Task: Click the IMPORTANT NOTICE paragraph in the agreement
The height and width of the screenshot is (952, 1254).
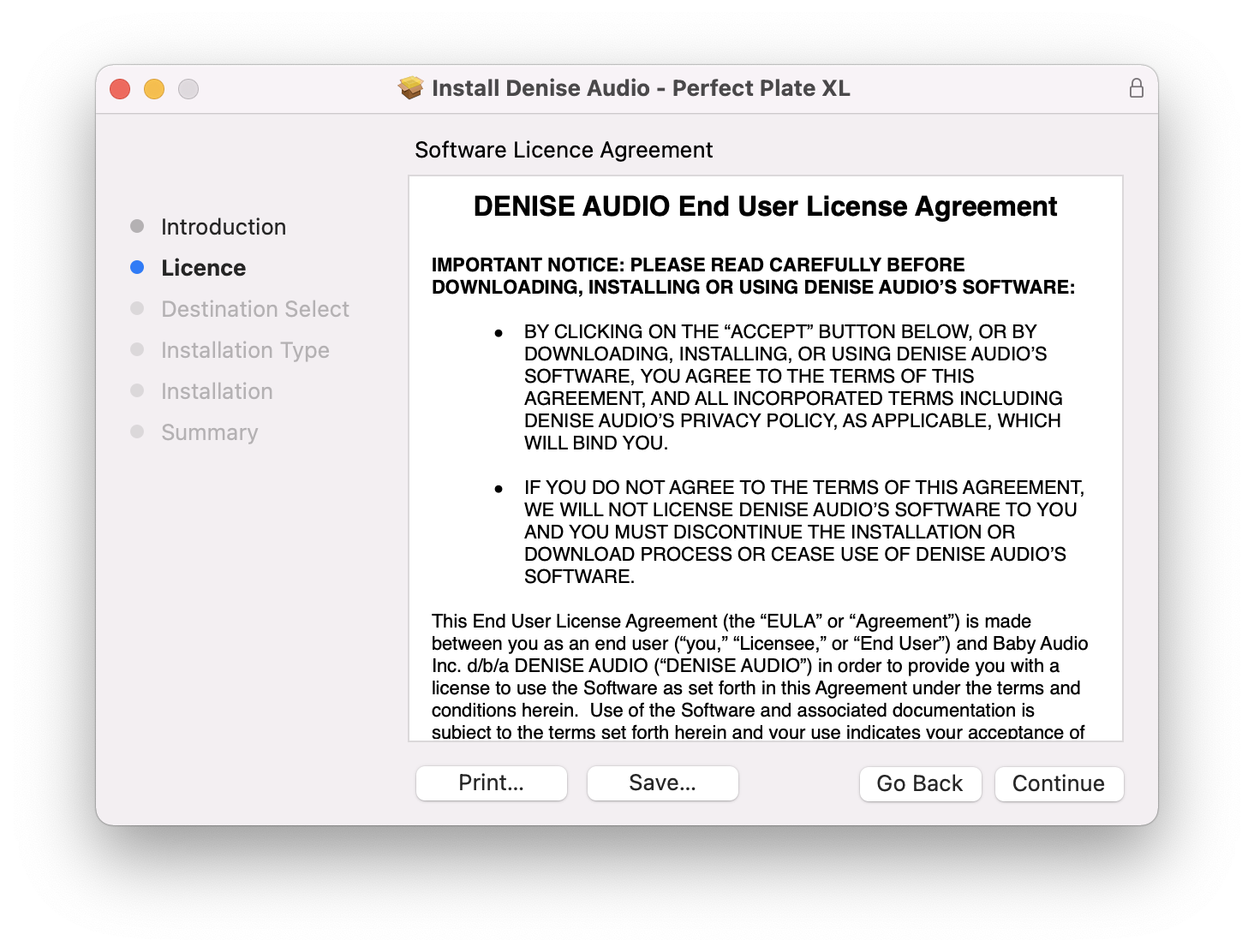Action: tap(752, 276)
